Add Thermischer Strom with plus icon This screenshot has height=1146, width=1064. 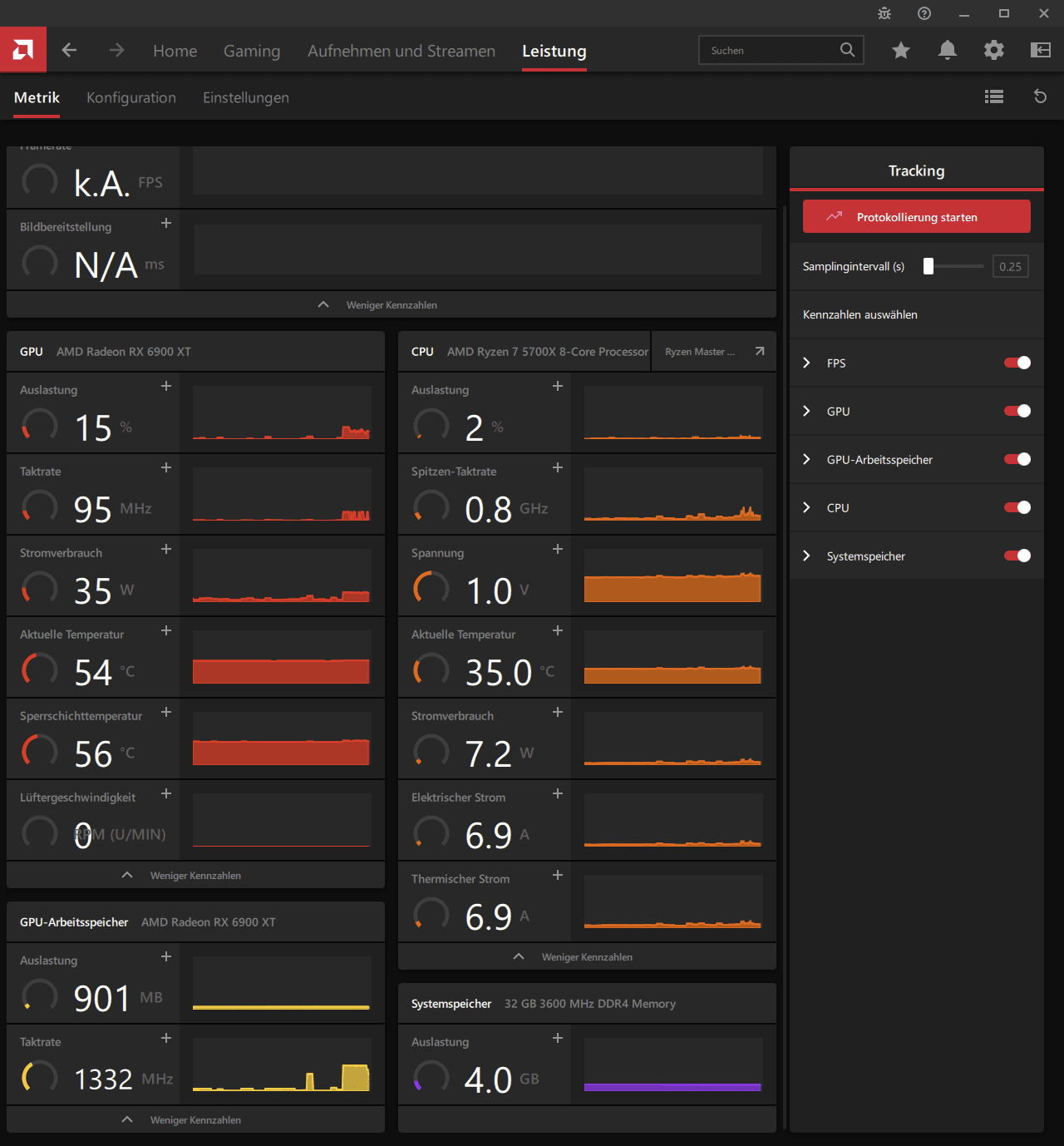pos(558,875)
